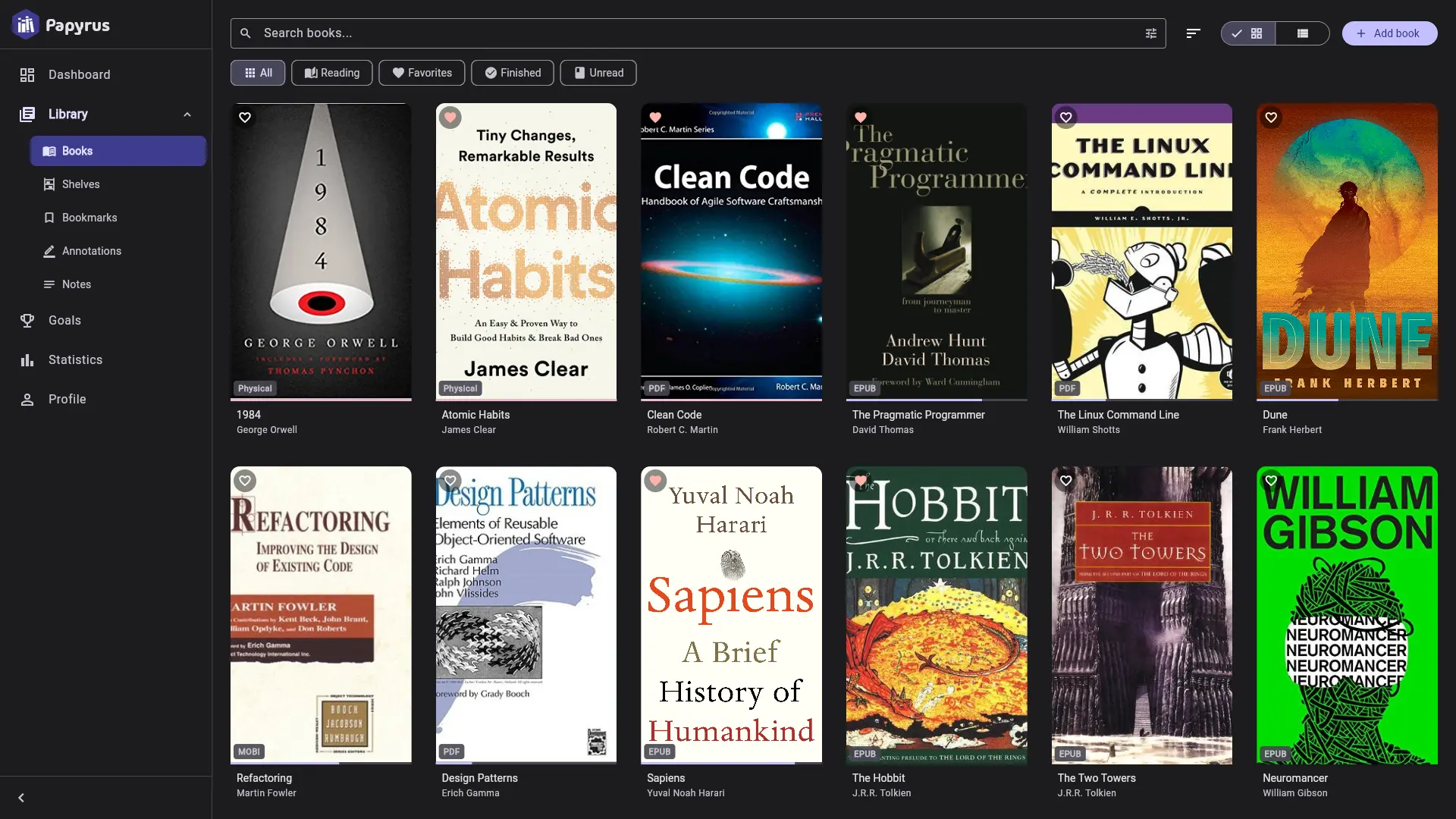Favorite the 1984 book heart
The width and height of the screenshot is (1456, 819).
click(x=245, y=118)
